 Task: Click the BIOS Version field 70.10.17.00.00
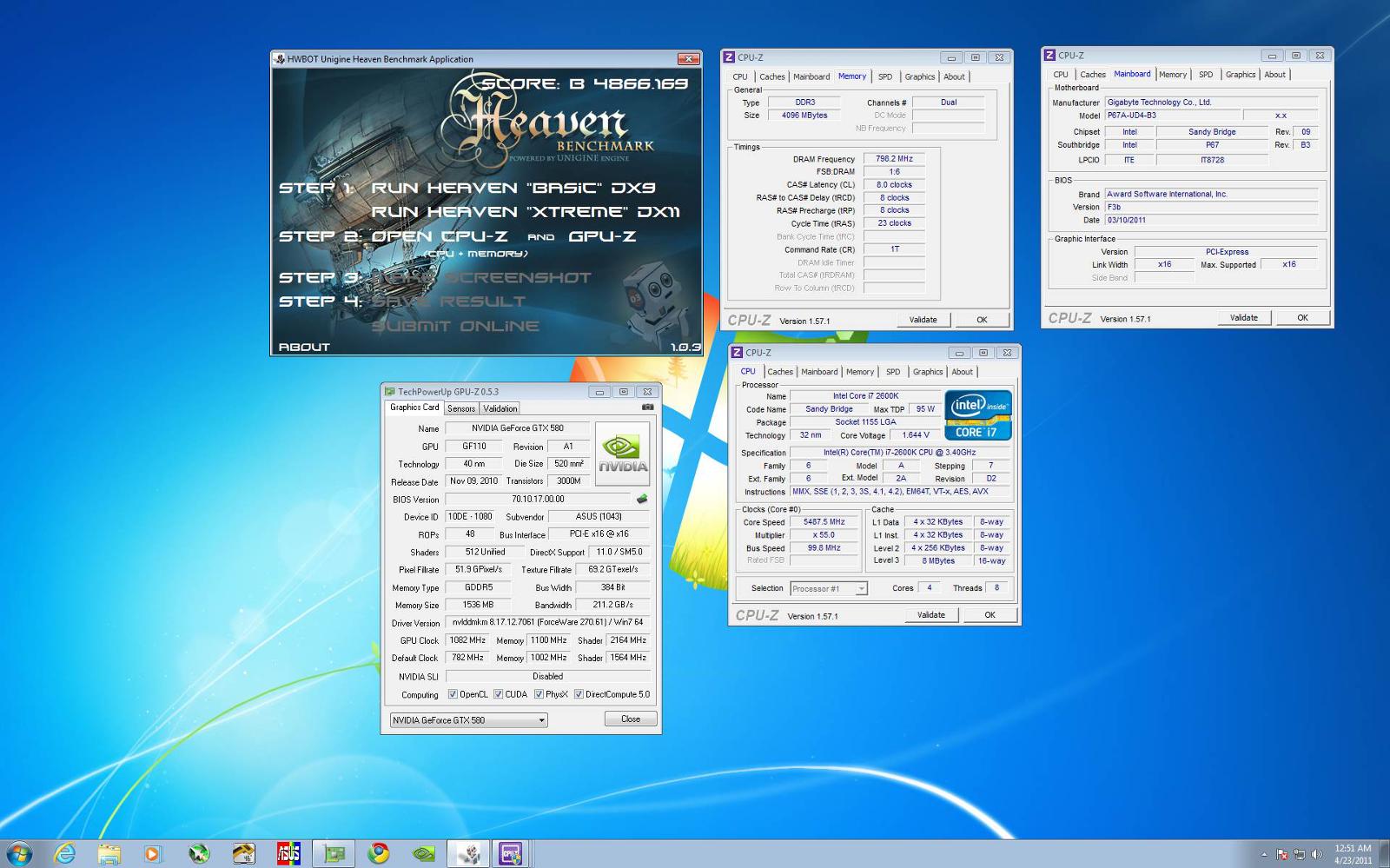(x=539, y=500)
